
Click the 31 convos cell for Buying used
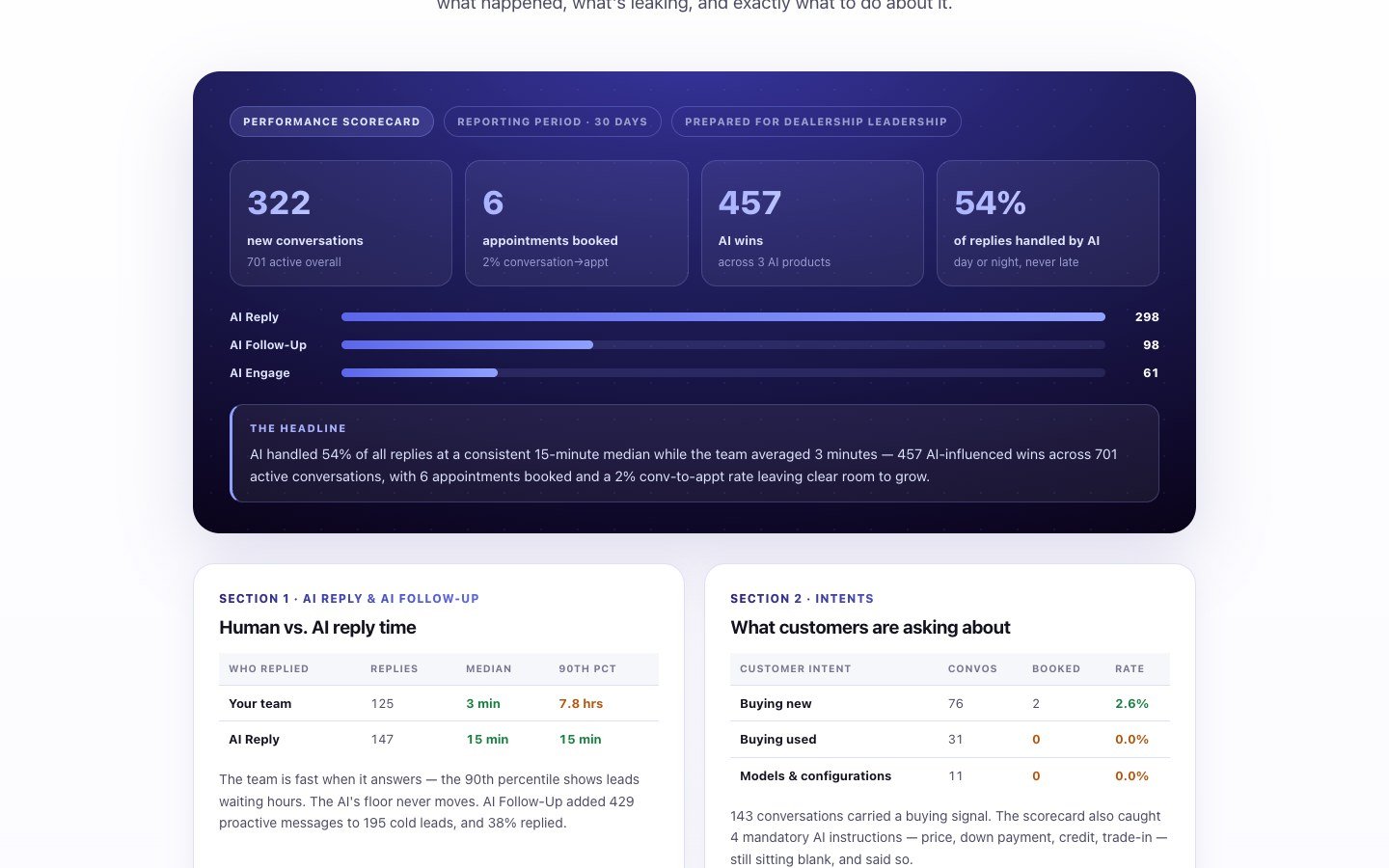pyautogui.click(x=956, y=740)
